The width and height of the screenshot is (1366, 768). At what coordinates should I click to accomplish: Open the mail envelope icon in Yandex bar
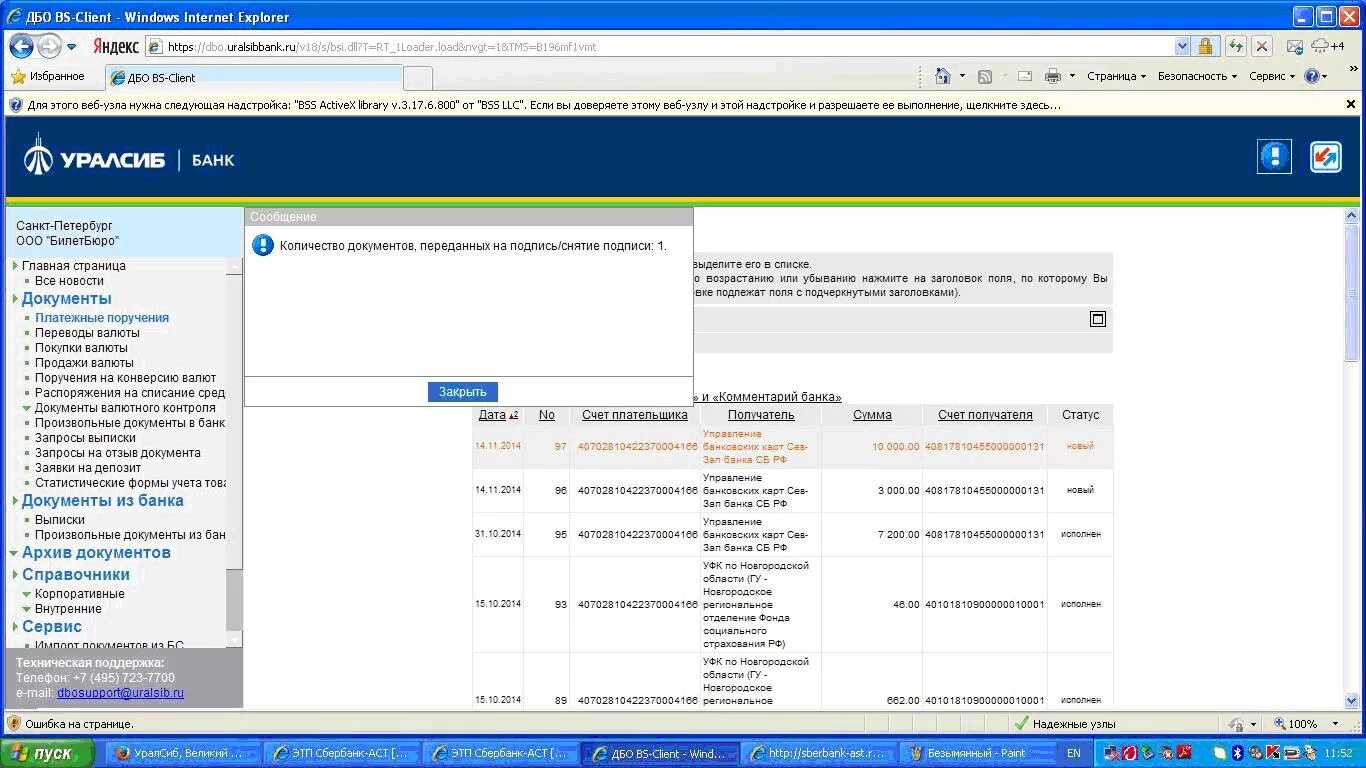1295,47
